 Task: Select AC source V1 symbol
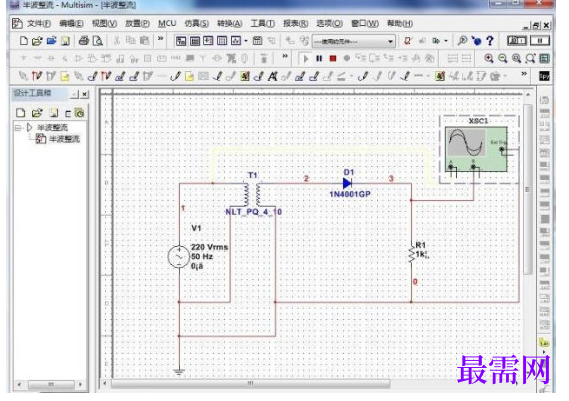tap(179, 257)
